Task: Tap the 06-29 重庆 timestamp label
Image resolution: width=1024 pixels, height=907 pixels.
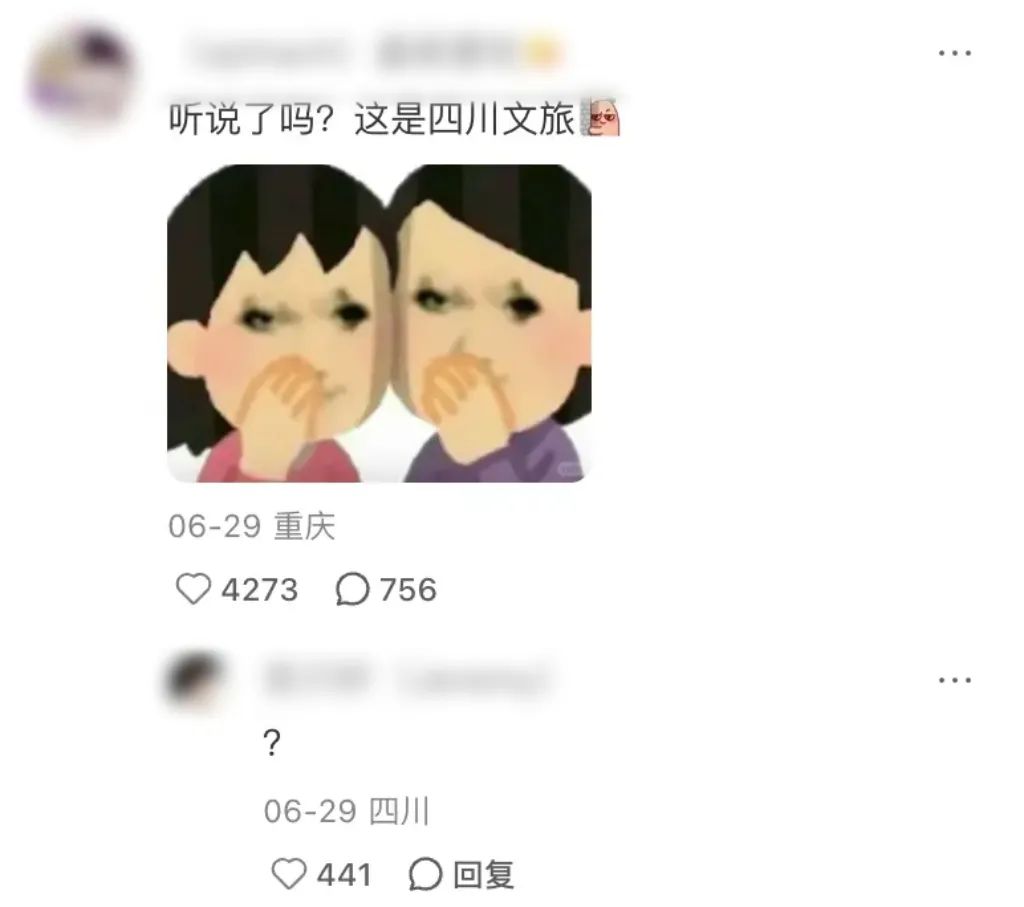Action: click(x=252, y=526)
